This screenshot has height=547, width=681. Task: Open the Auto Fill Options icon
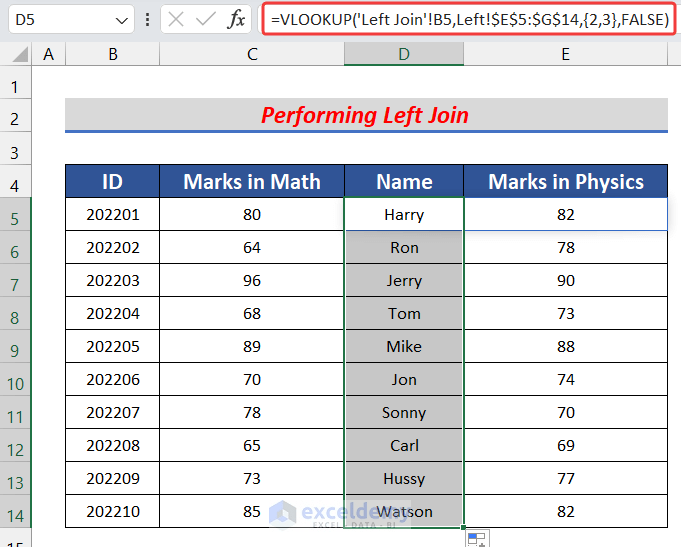click(x=477, y=539)
